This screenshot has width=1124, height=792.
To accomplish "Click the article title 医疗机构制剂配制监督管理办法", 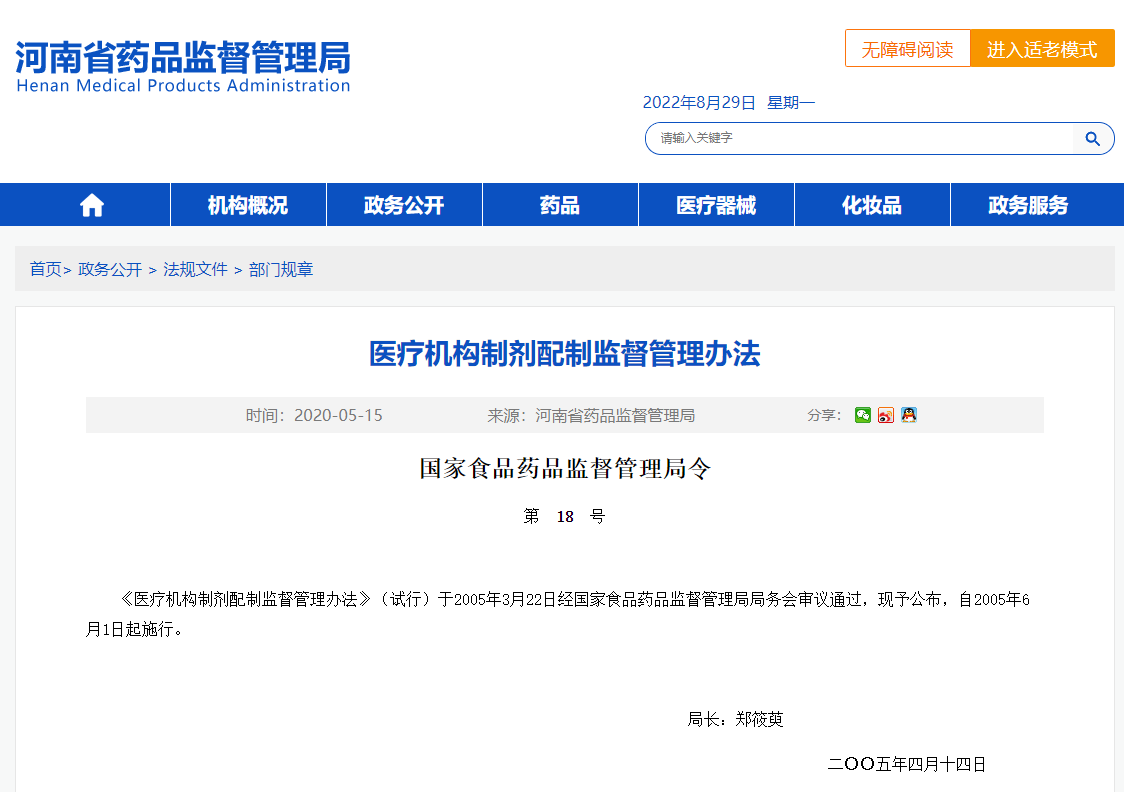I will point(564,354).
